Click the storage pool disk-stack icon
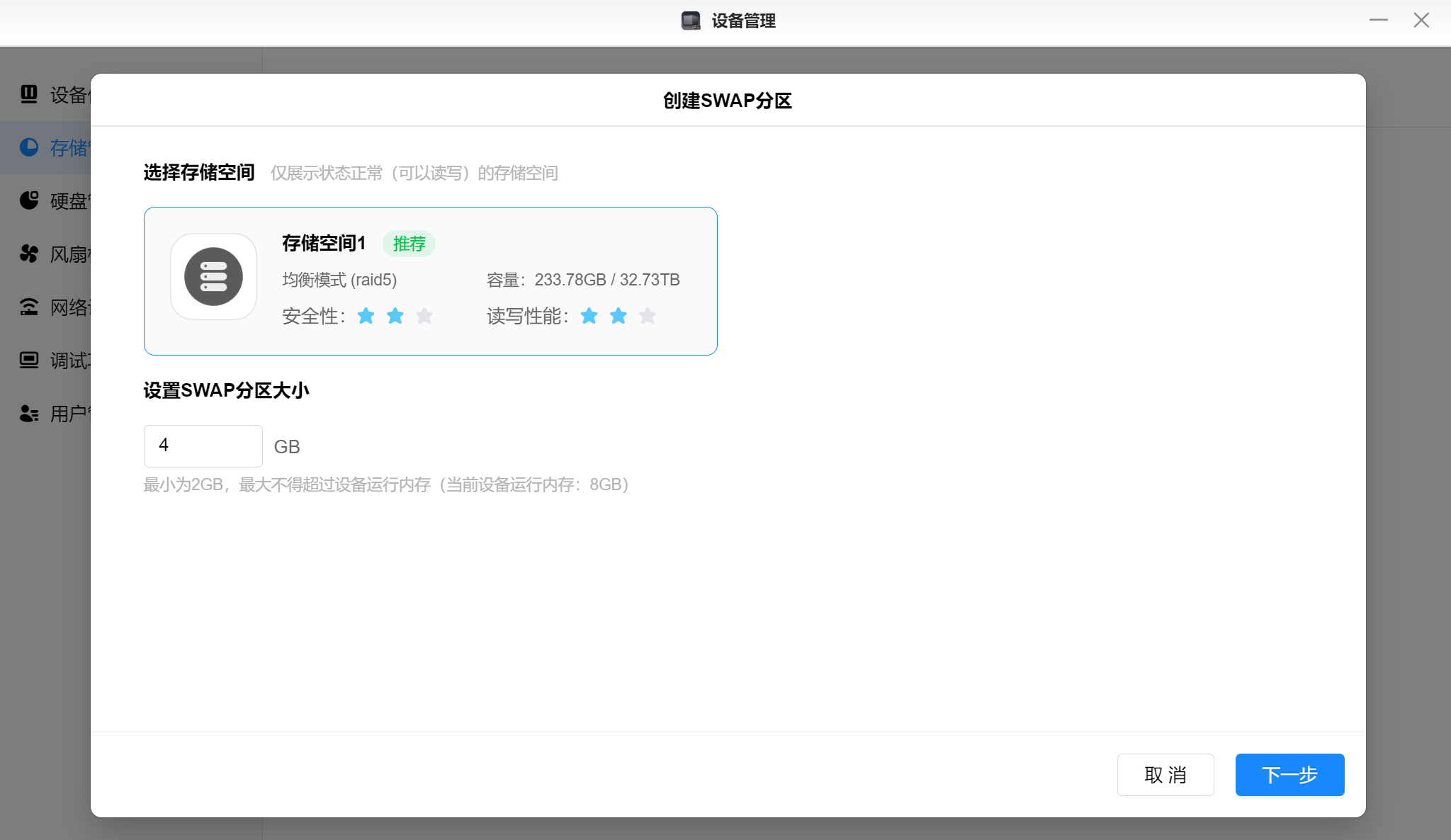Viewport: 1451px width, 840px height. click(x=213, y=277)
